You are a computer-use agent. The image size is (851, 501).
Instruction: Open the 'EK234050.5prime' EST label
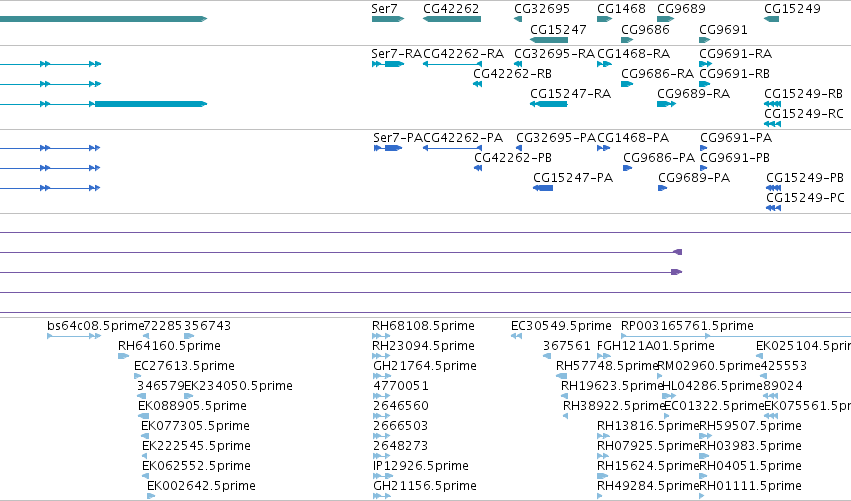pos(238,386)
